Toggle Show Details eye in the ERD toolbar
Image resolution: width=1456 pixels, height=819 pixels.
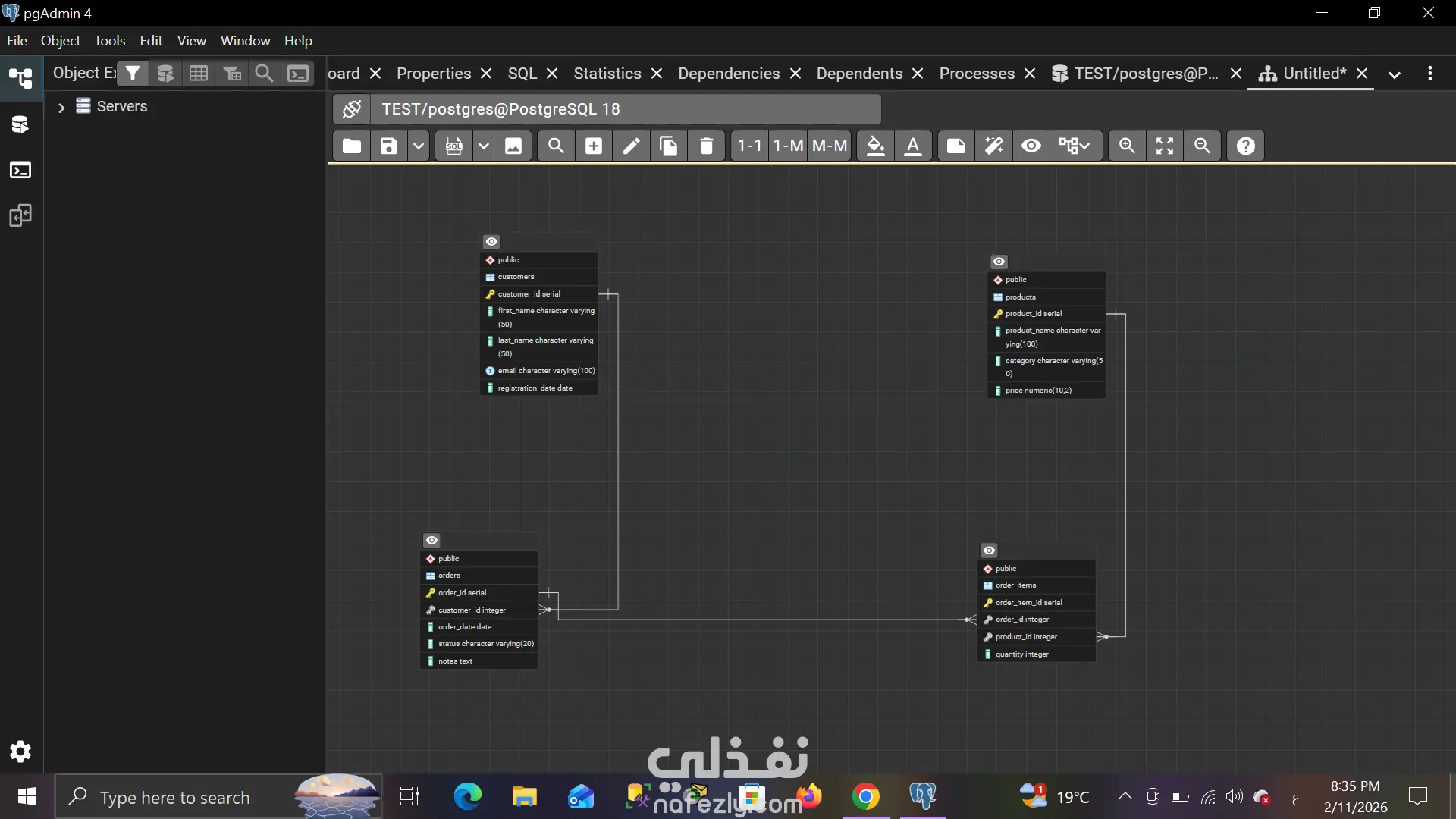pyautogui.click(x=1031, y=146)
